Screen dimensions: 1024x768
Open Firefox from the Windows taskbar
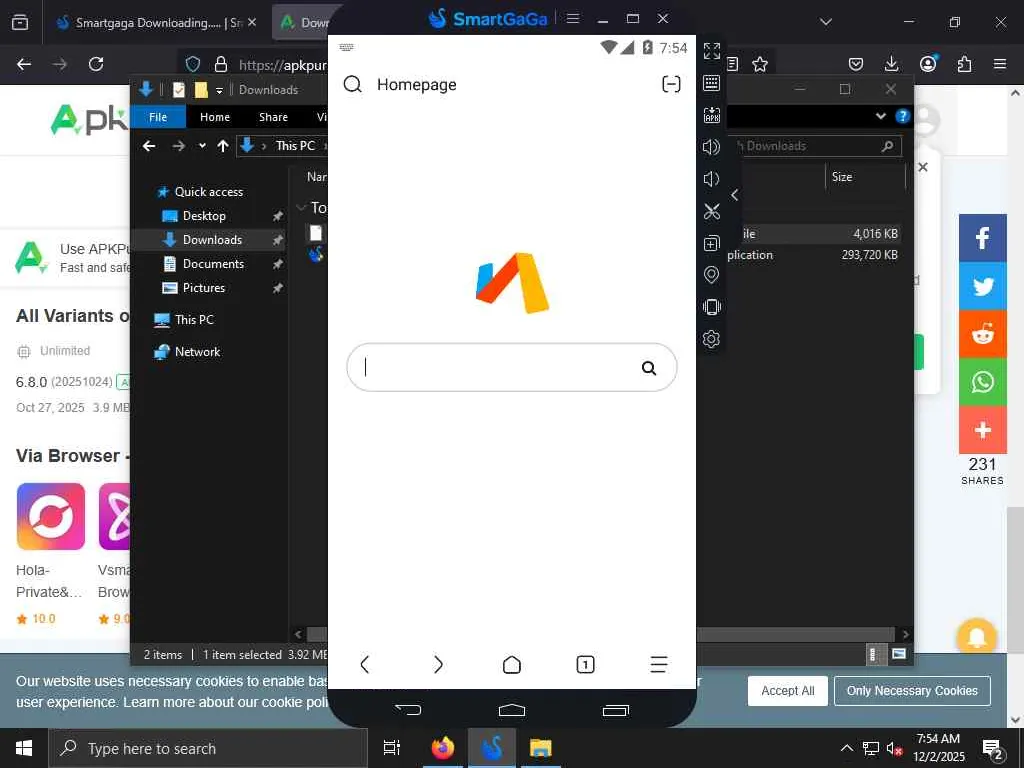click(443, 748)
